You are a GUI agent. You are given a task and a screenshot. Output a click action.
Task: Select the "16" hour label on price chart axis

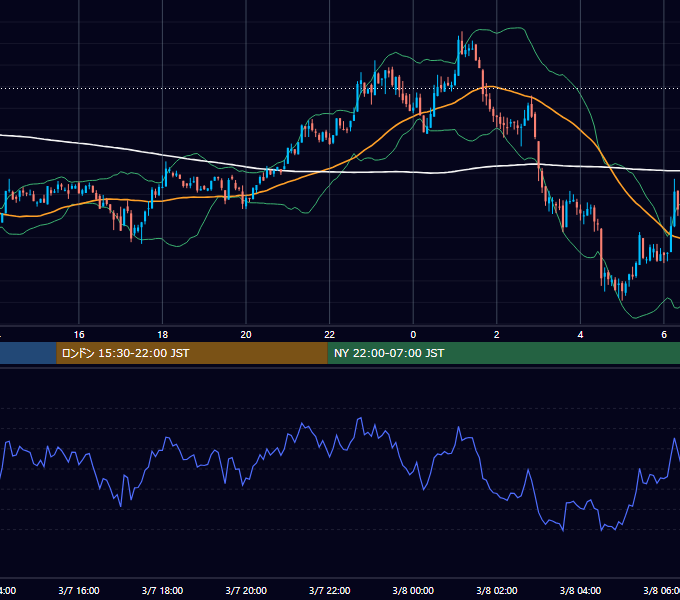pyautogui.click(x=79, y=335)
